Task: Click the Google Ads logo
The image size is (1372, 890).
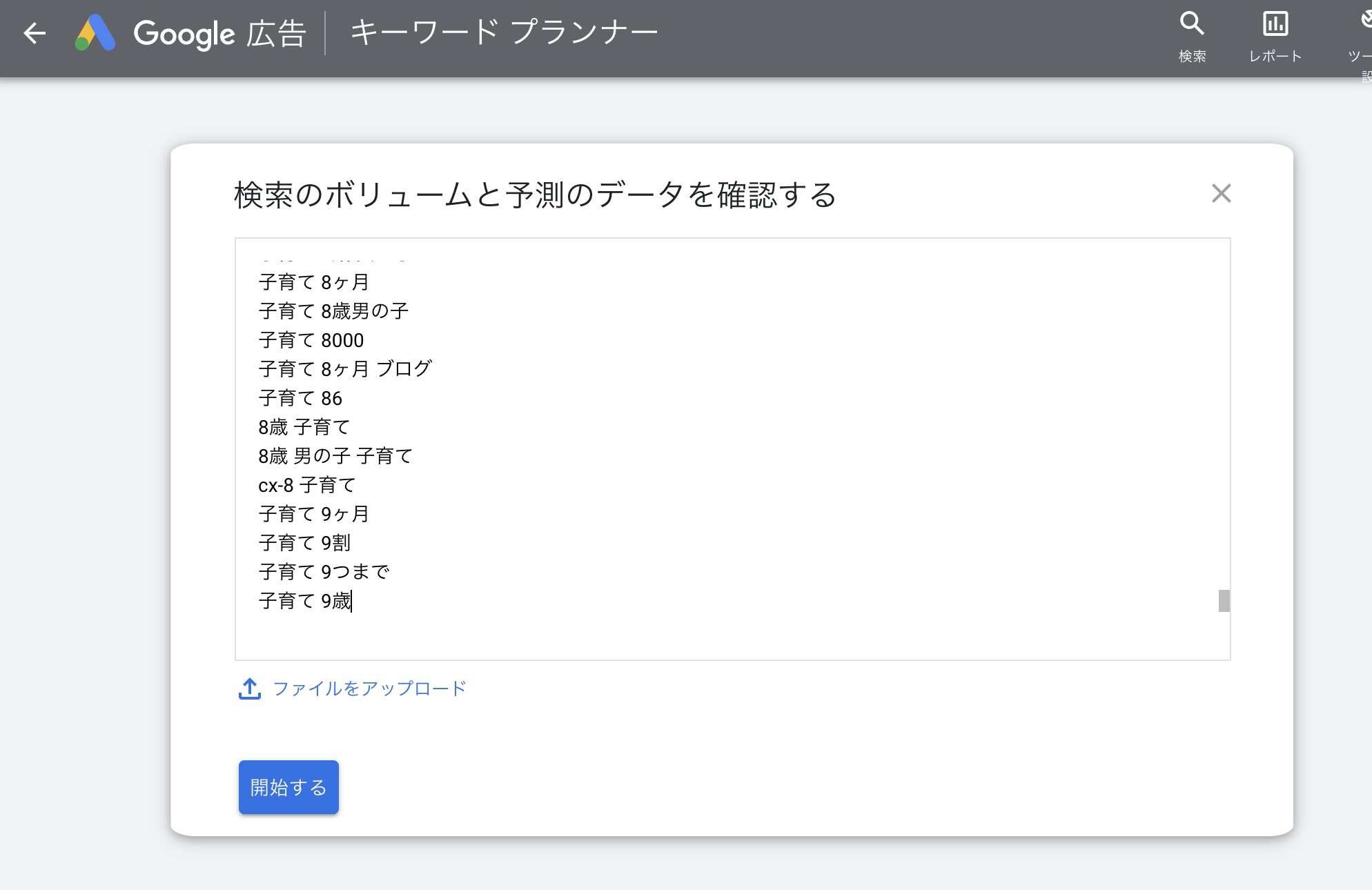Action: point(95,33)
